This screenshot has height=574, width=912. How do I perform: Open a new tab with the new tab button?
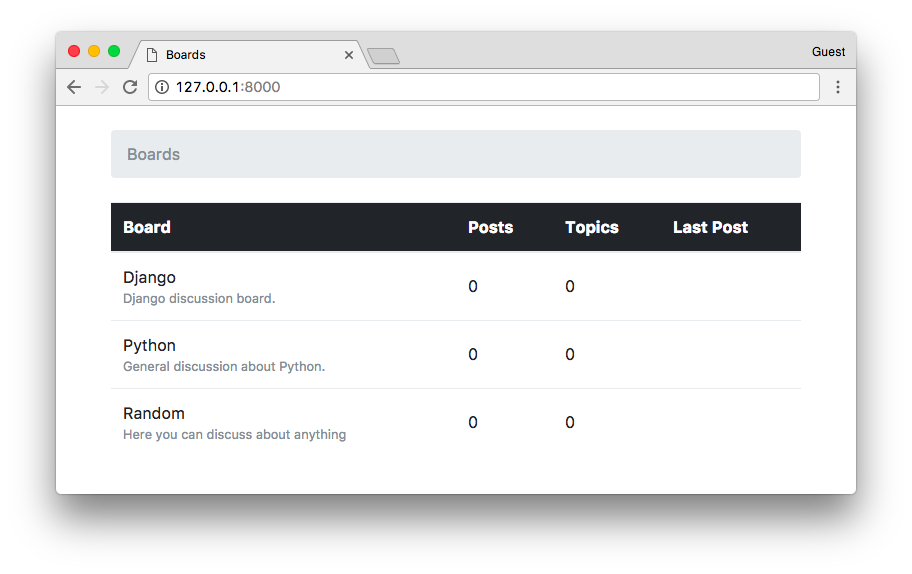[384, 56]
